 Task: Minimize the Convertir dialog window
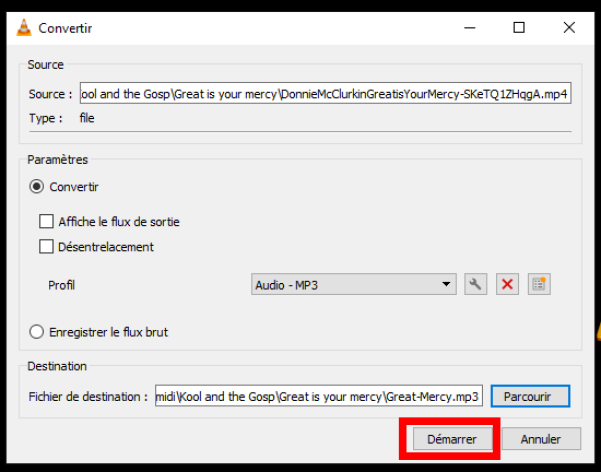pos(473,27)
